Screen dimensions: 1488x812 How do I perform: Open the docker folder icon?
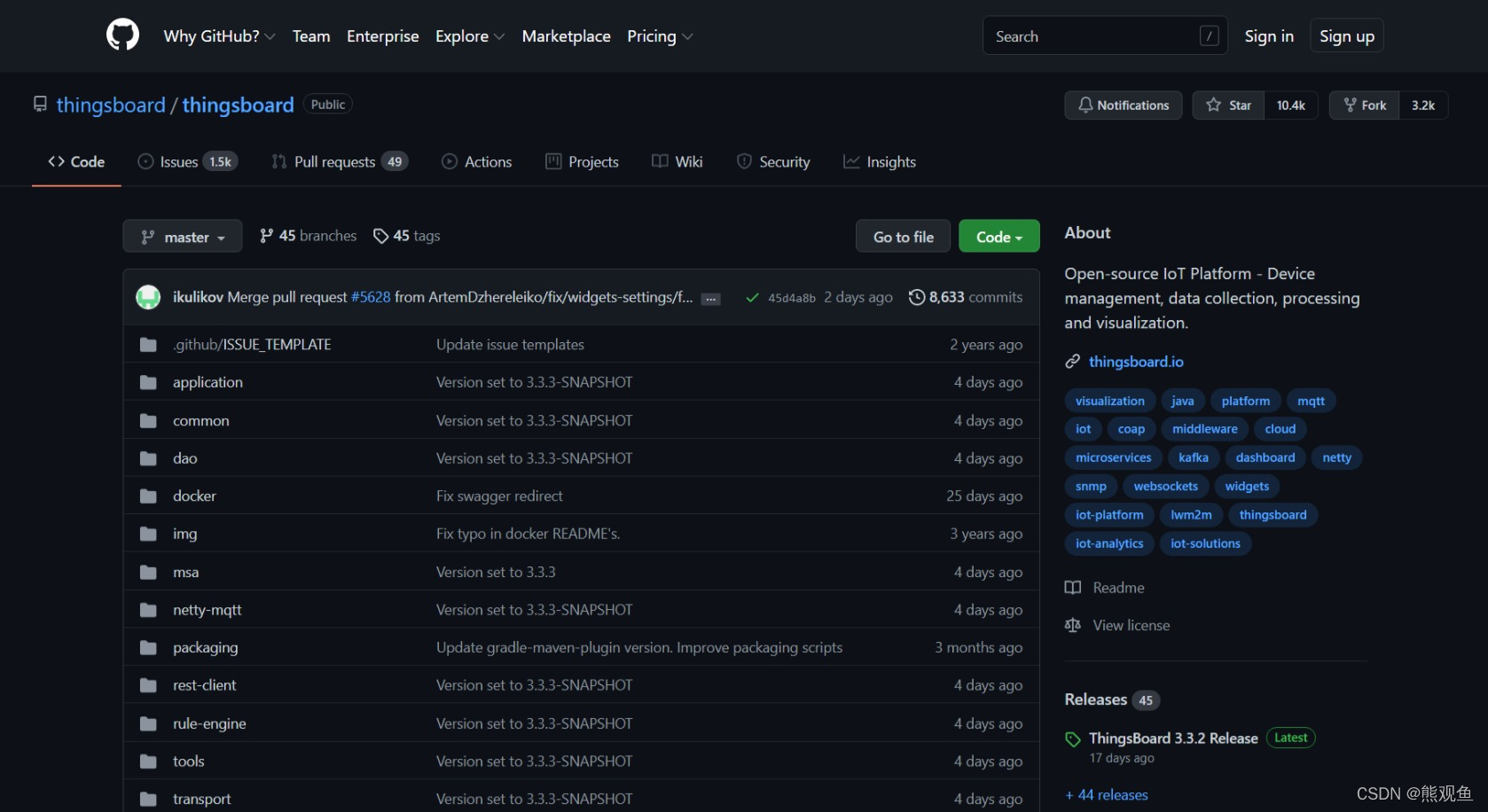pyautogui.click(x=148, y=496)
